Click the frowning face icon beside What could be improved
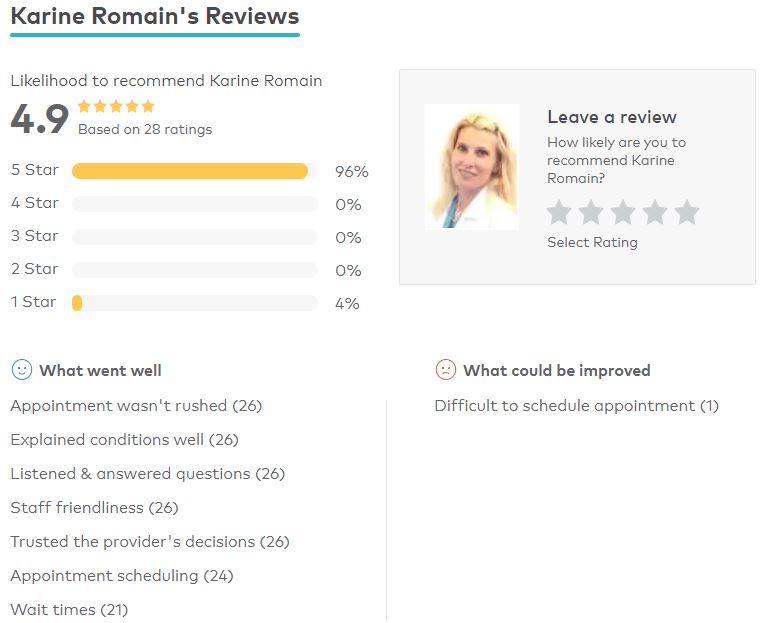 445,370
